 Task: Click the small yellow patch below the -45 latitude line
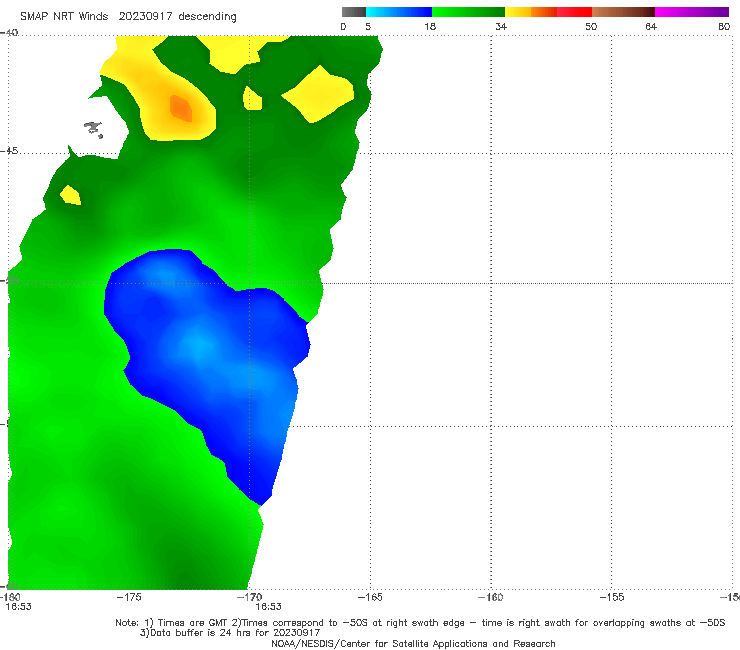[x=70, y=195]
